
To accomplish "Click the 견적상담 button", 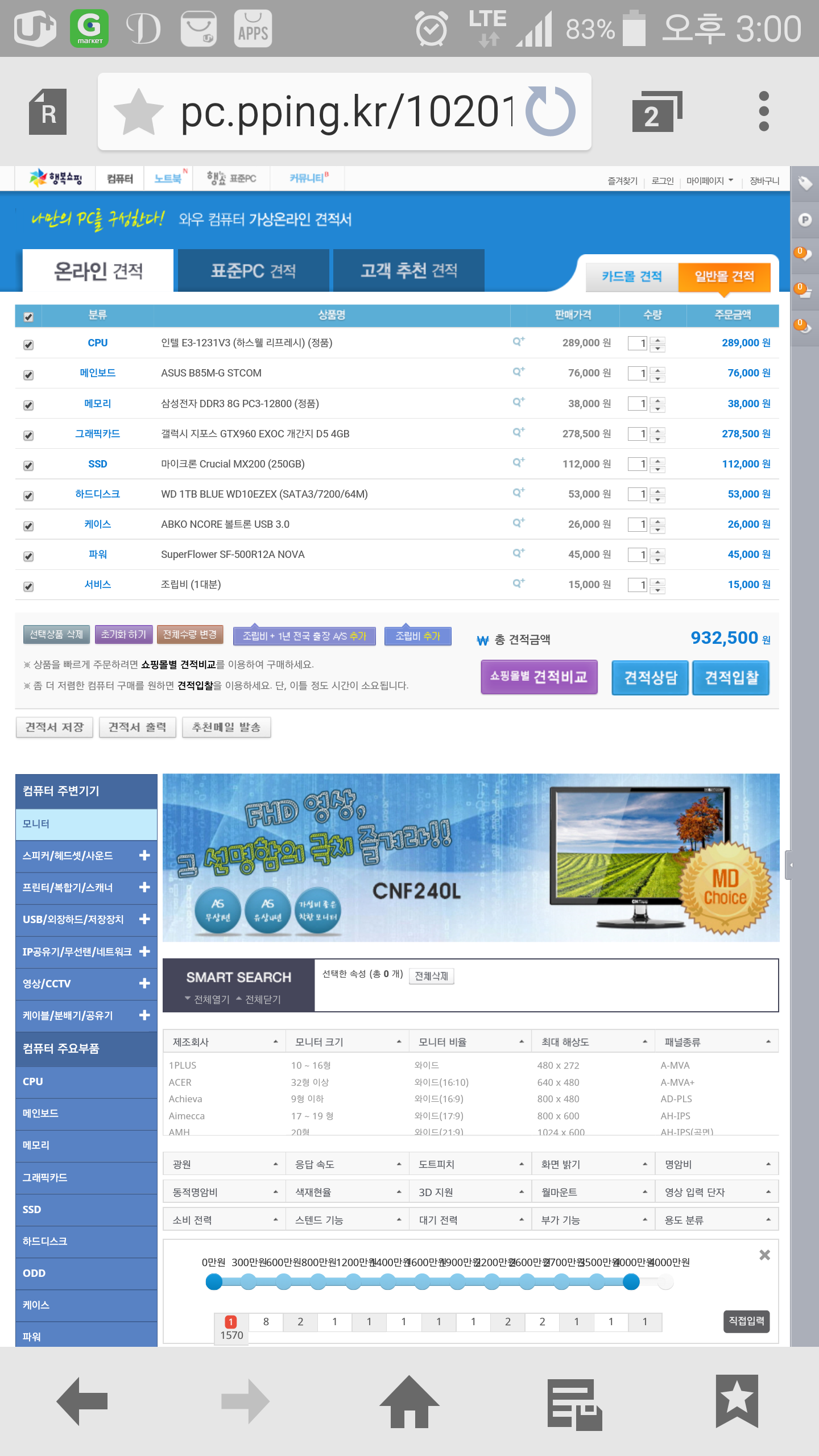I will (x=650, y=677).
